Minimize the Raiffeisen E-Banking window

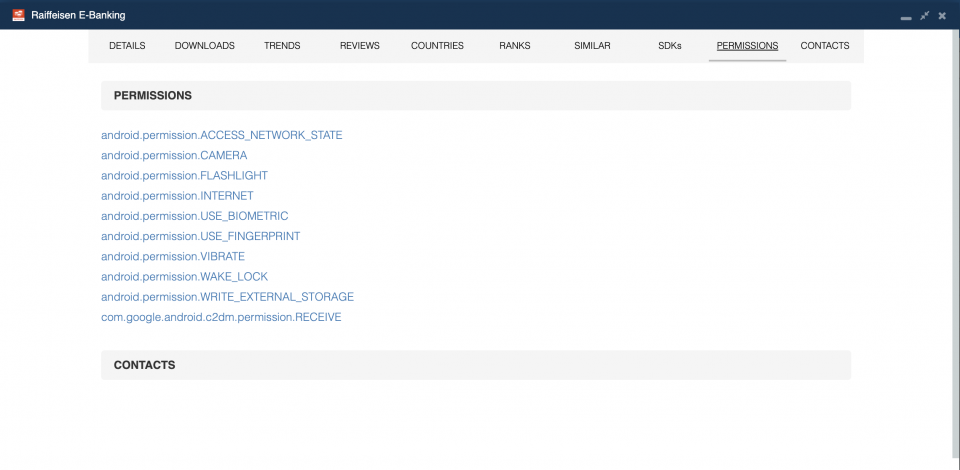[906, 18]
